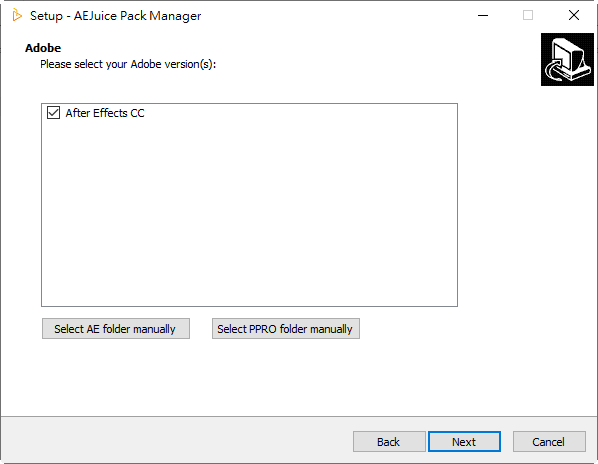Go Back to the previous setup step
This screenshot has width=598, height=464.
tap(389, 442)
